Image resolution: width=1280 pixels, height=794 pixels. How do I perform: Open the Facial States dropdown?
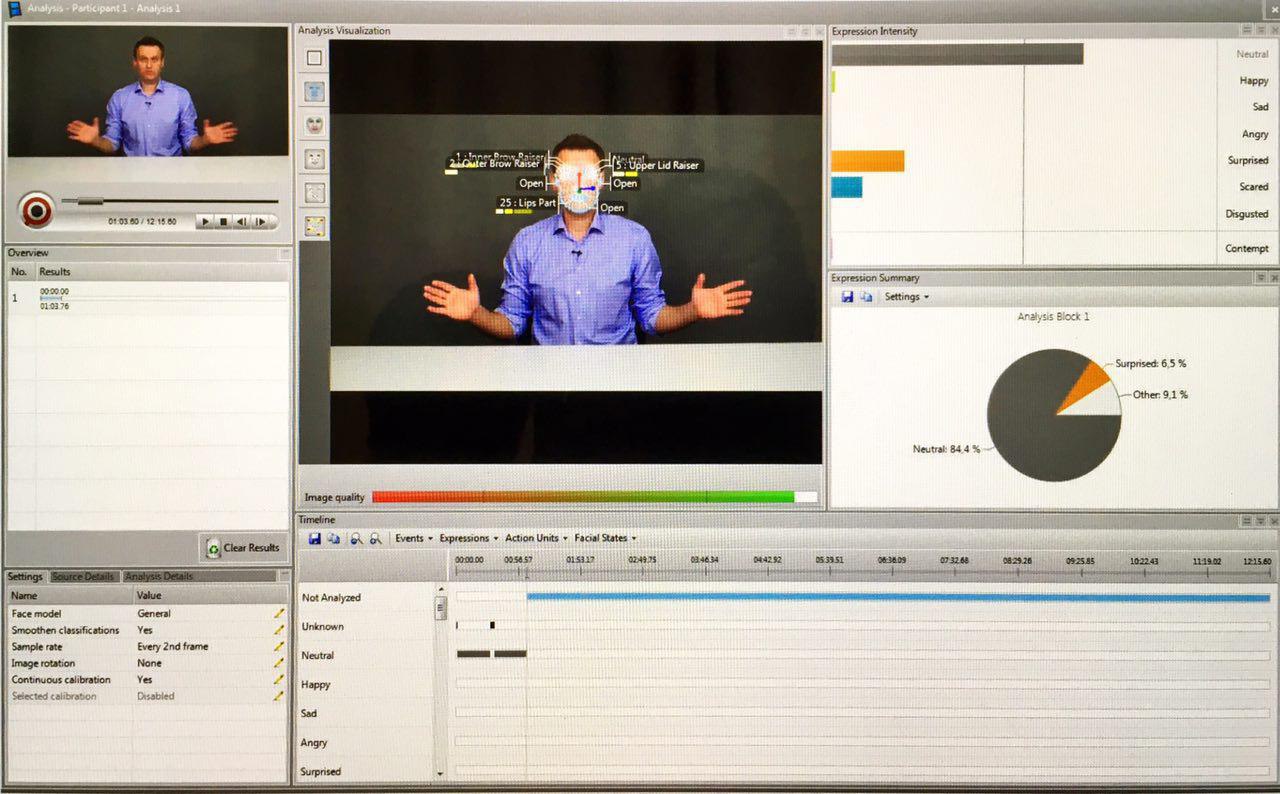click(605, 538)
